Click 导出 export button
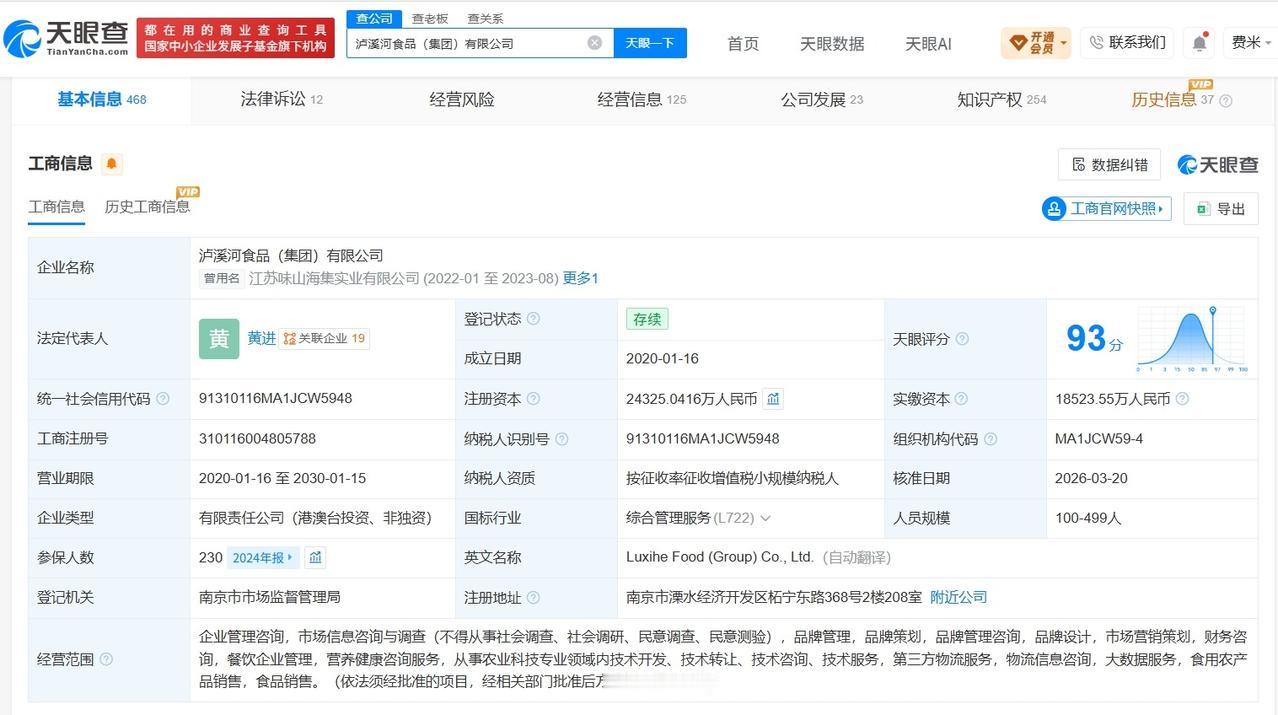The width and height of the screenshot is (1278, 715). point(1221,208)
